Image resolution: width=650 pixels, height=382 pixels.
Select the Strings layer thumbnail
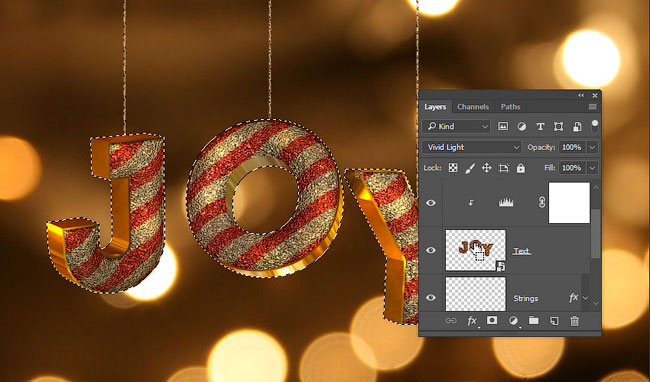[475, 294]
